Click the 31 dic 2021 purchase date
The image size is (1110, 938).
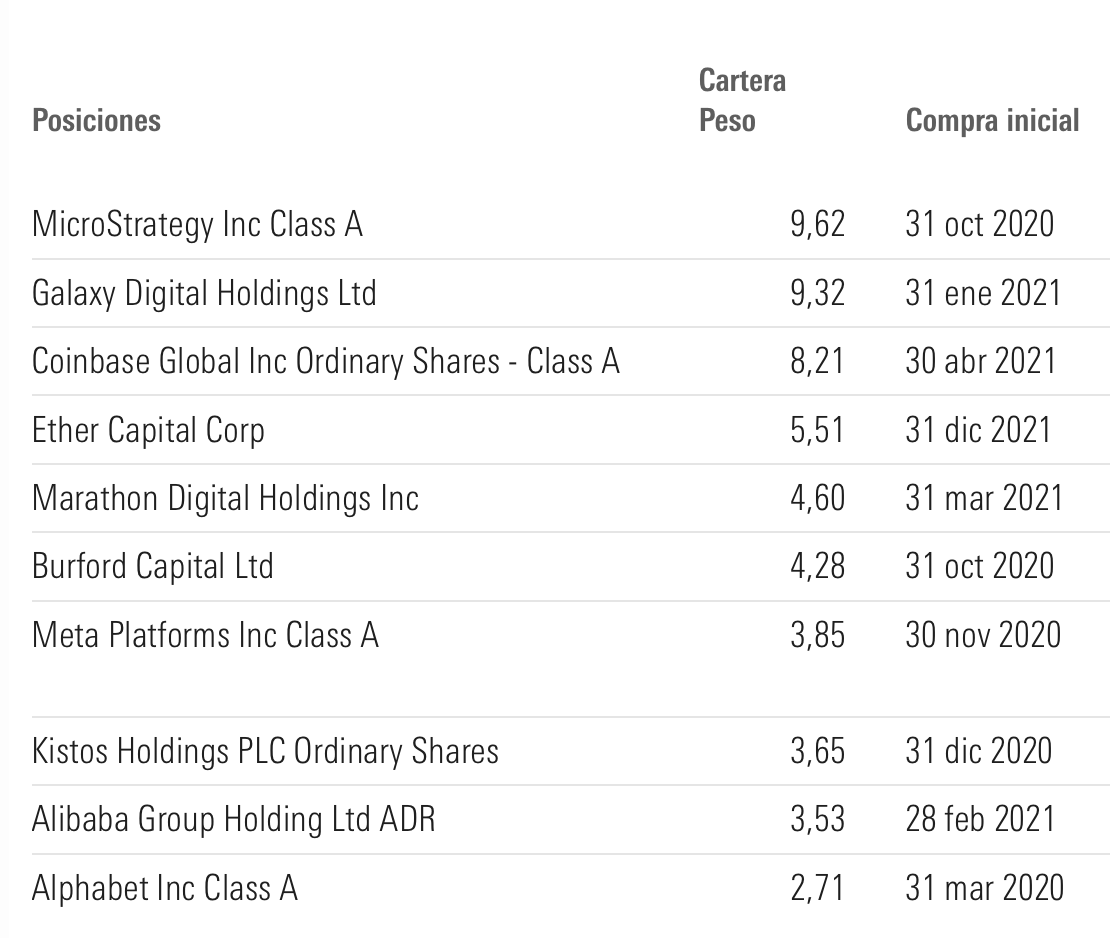(x=978, y=430)
